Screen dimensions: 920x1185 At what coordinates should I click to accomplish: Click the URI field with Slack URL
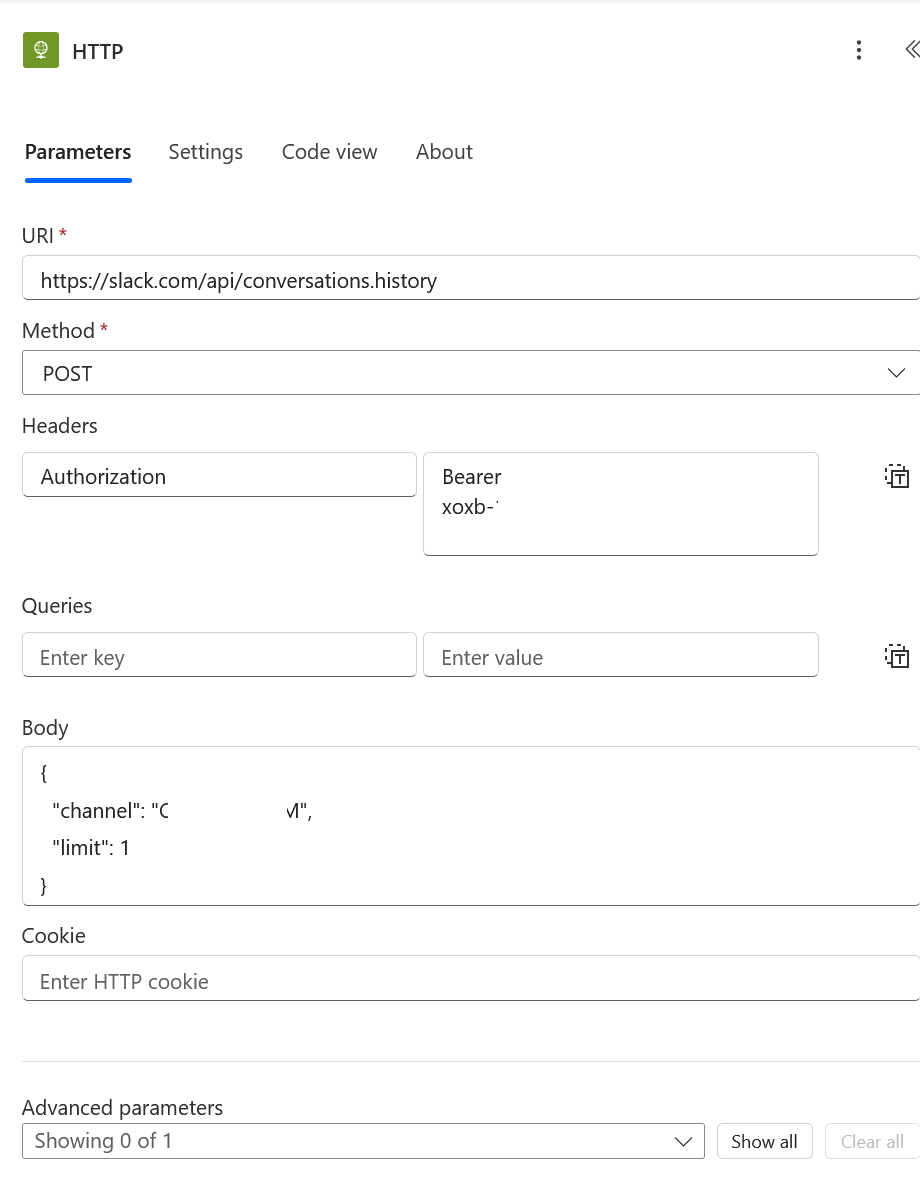click(470, 280)
